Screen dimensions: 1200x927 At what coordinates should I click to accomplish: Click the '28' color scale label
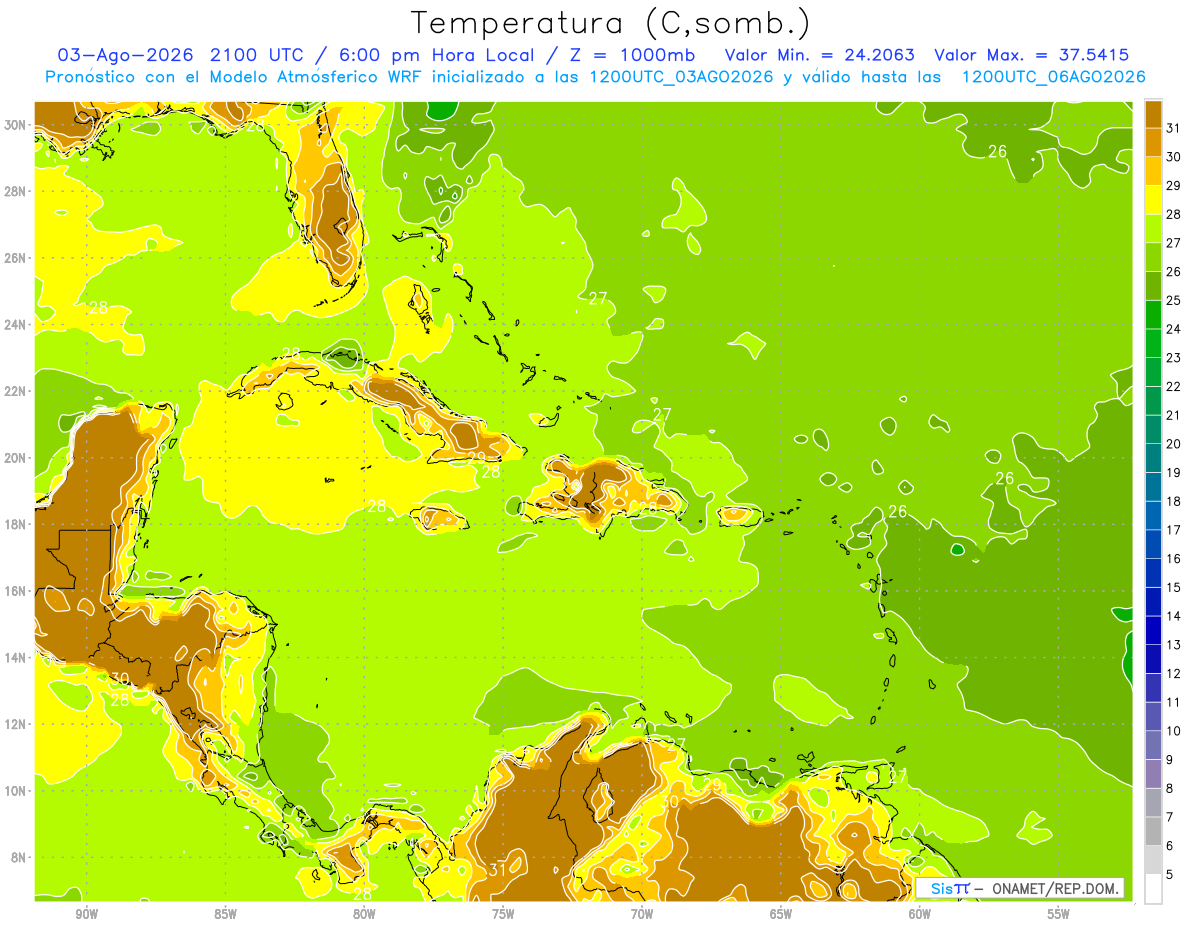(x=1173, y=214)
